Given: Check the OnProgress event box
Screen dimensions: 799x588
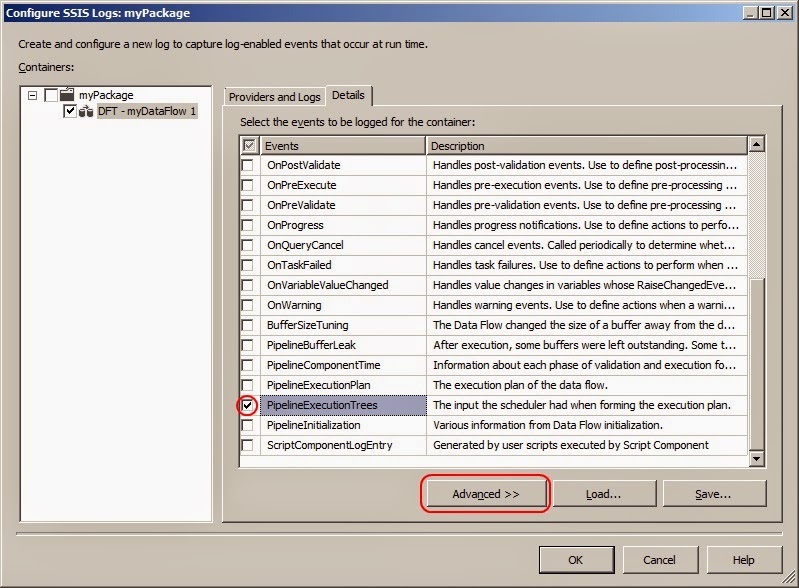Looking at the screenshot, I should pos(247,225).
